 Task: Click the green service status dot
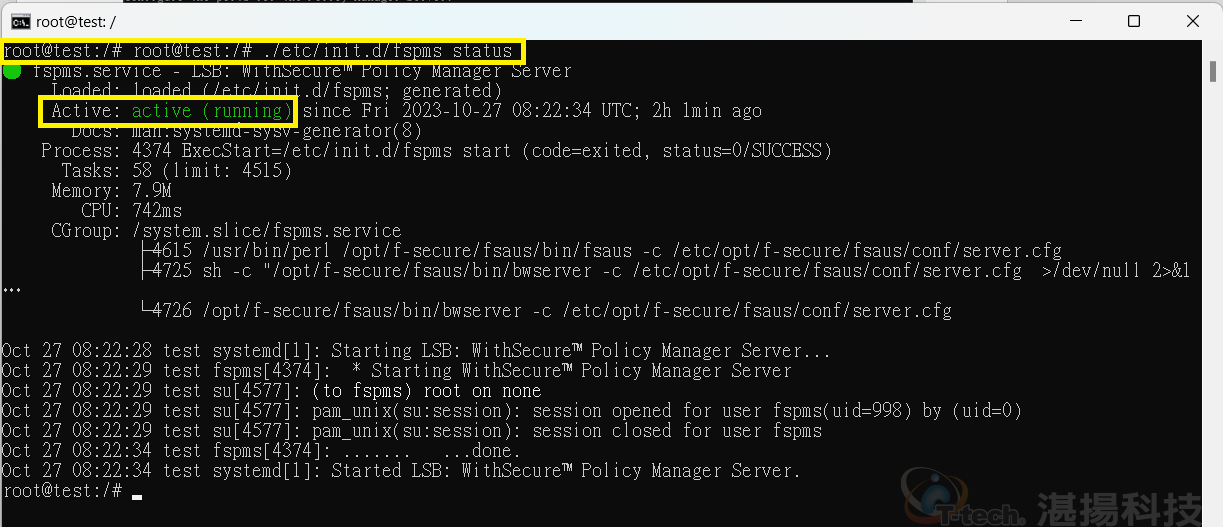(x=12, y=71)
